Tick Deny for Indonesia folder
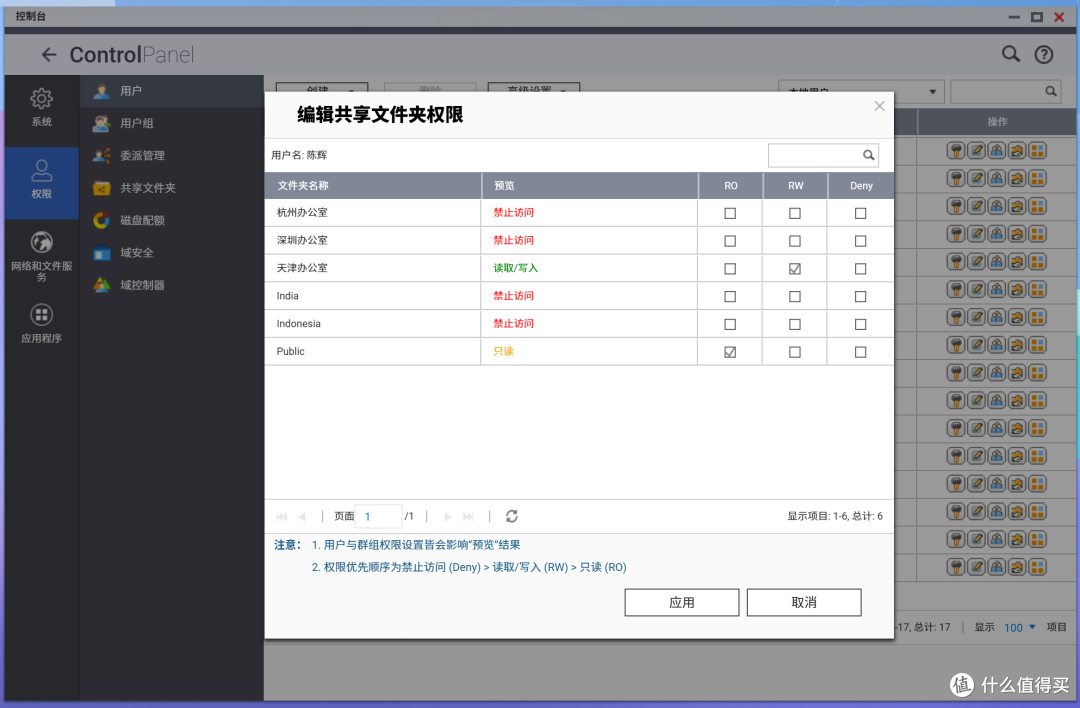 (x=860, y=324)
